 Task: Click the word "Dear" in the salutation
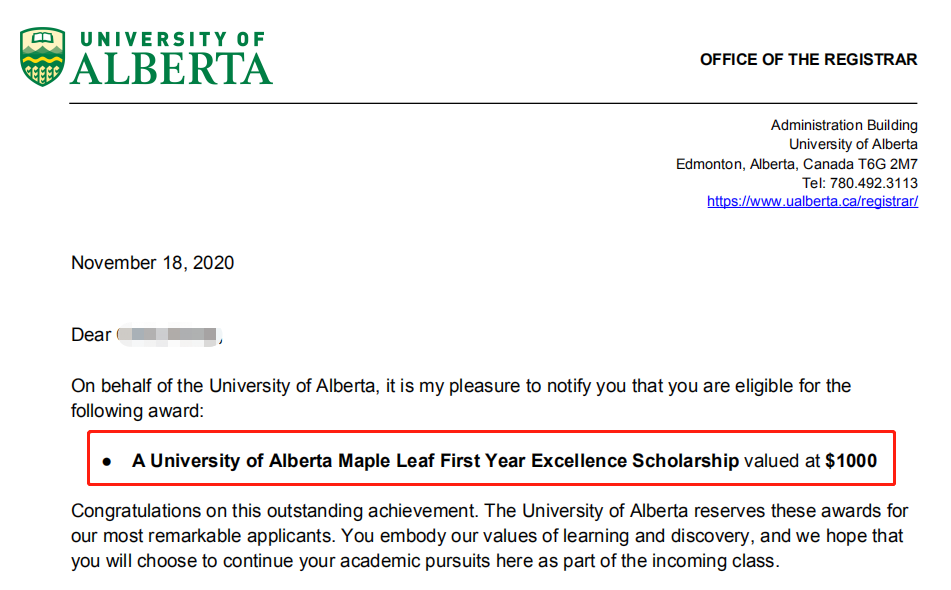pos(91,335)
